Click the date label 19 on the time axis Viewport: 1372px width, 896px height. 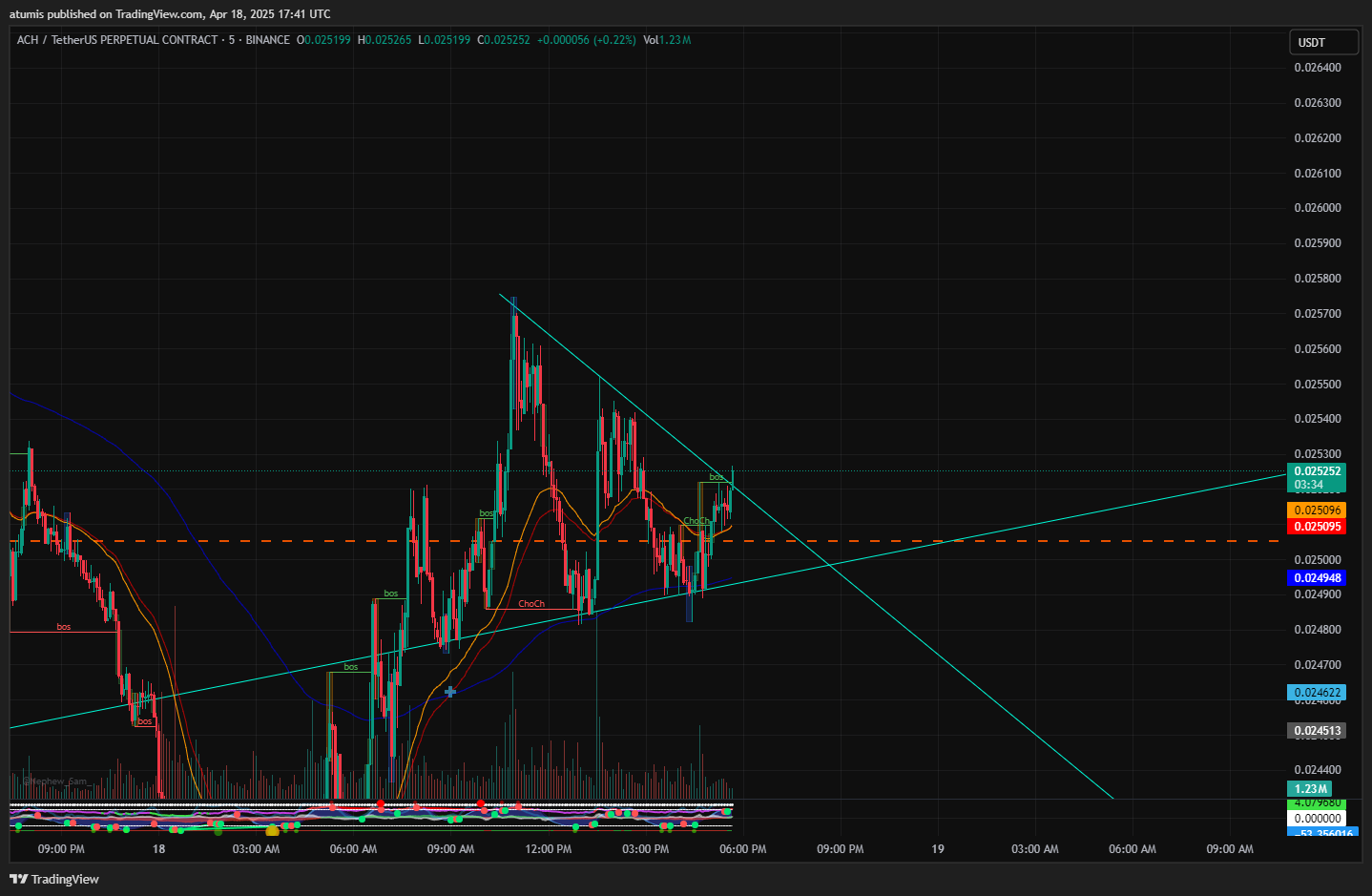point(938,849)
